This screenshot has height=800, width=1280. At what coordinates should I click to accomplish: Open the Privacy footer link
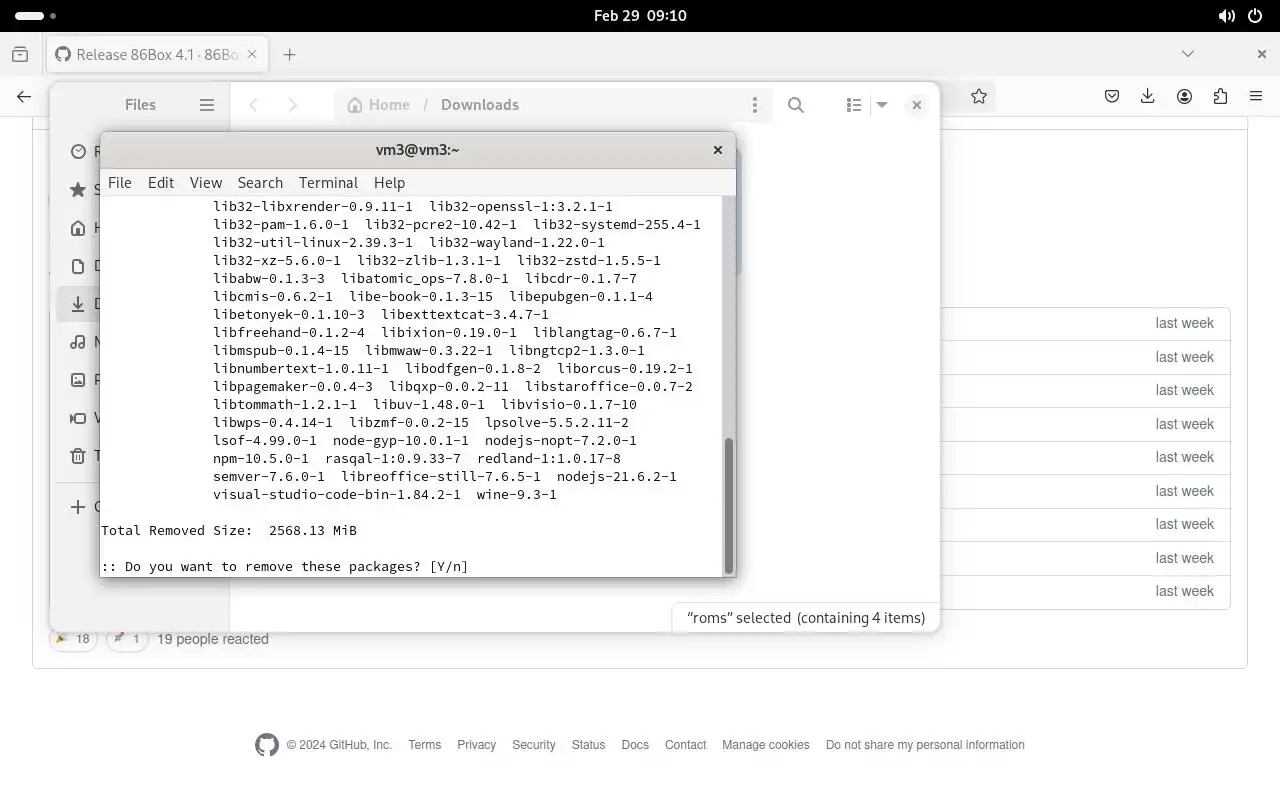476,745
